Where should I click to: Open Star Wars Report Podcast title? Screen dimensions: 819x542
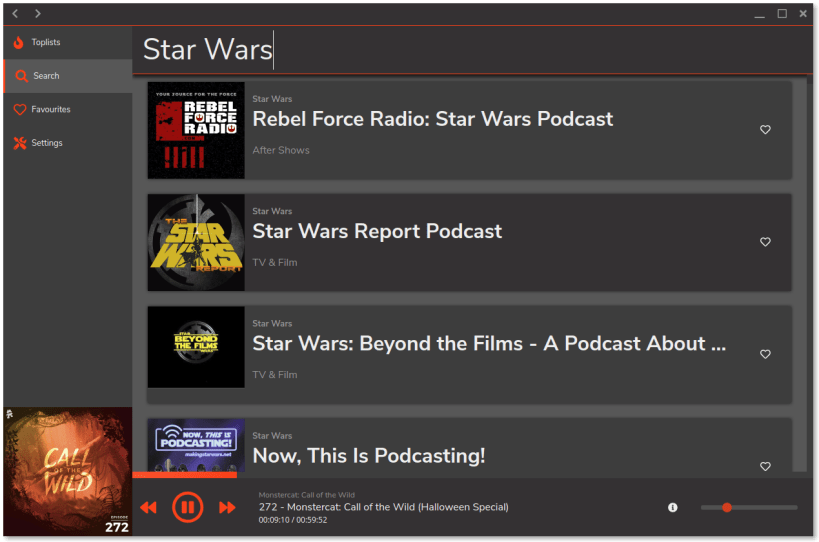coord(377,231)
